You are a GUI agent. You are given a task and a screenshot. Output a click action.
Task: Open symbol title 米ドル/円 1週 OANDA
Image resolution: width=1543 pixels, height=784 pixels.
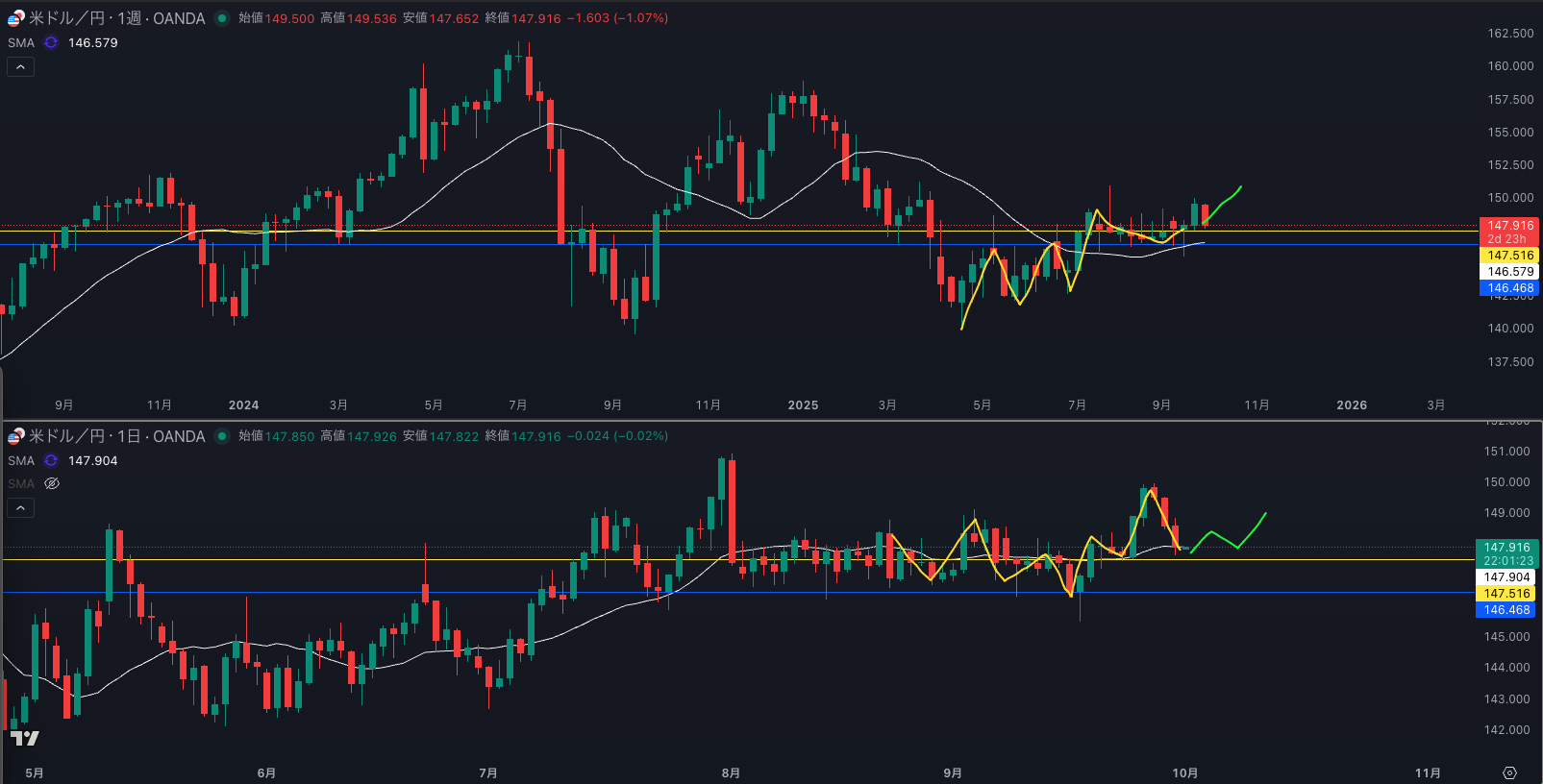(116, 18)
